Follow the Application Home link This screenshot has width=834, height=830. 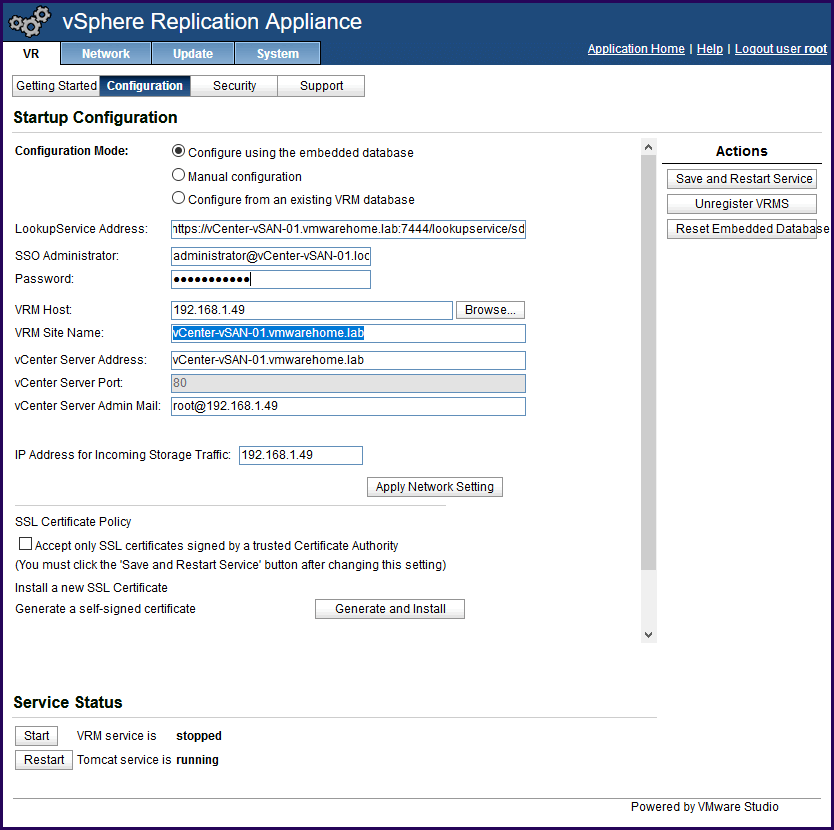pos(636,49)
